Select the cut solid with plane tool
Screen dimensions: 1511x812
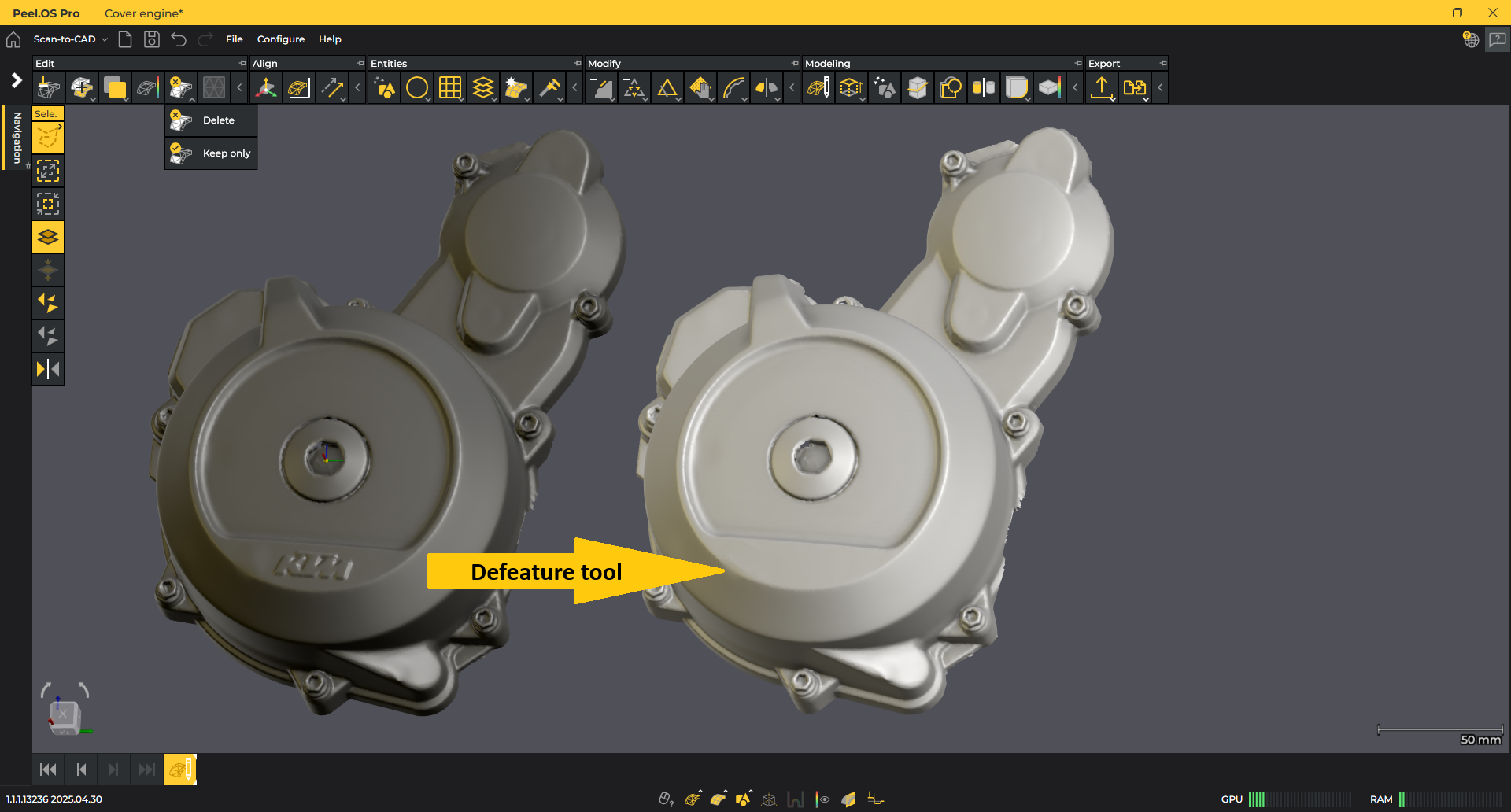click(918, 88)
